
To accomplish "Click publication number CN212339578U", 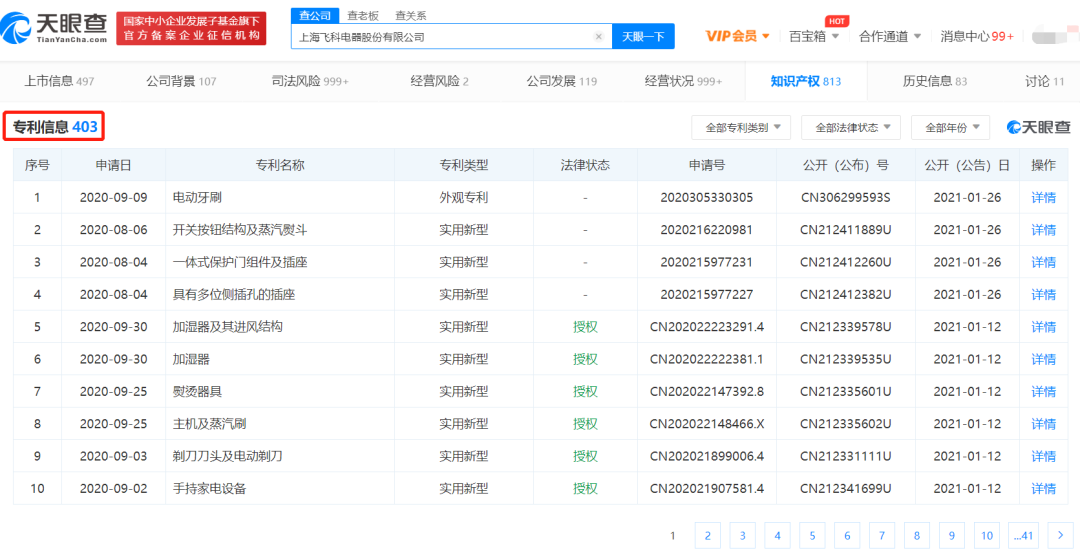I will (x=846, y=327).
